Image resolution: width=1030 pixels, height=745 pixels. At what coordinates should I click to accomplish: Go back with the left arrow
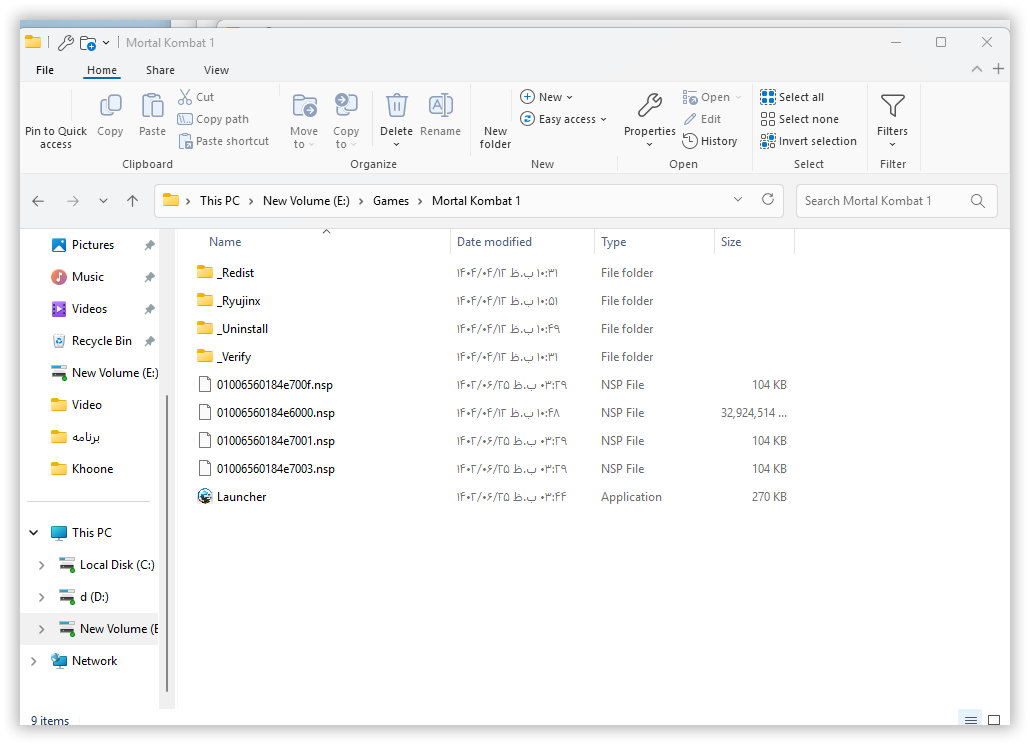(38, 201)
